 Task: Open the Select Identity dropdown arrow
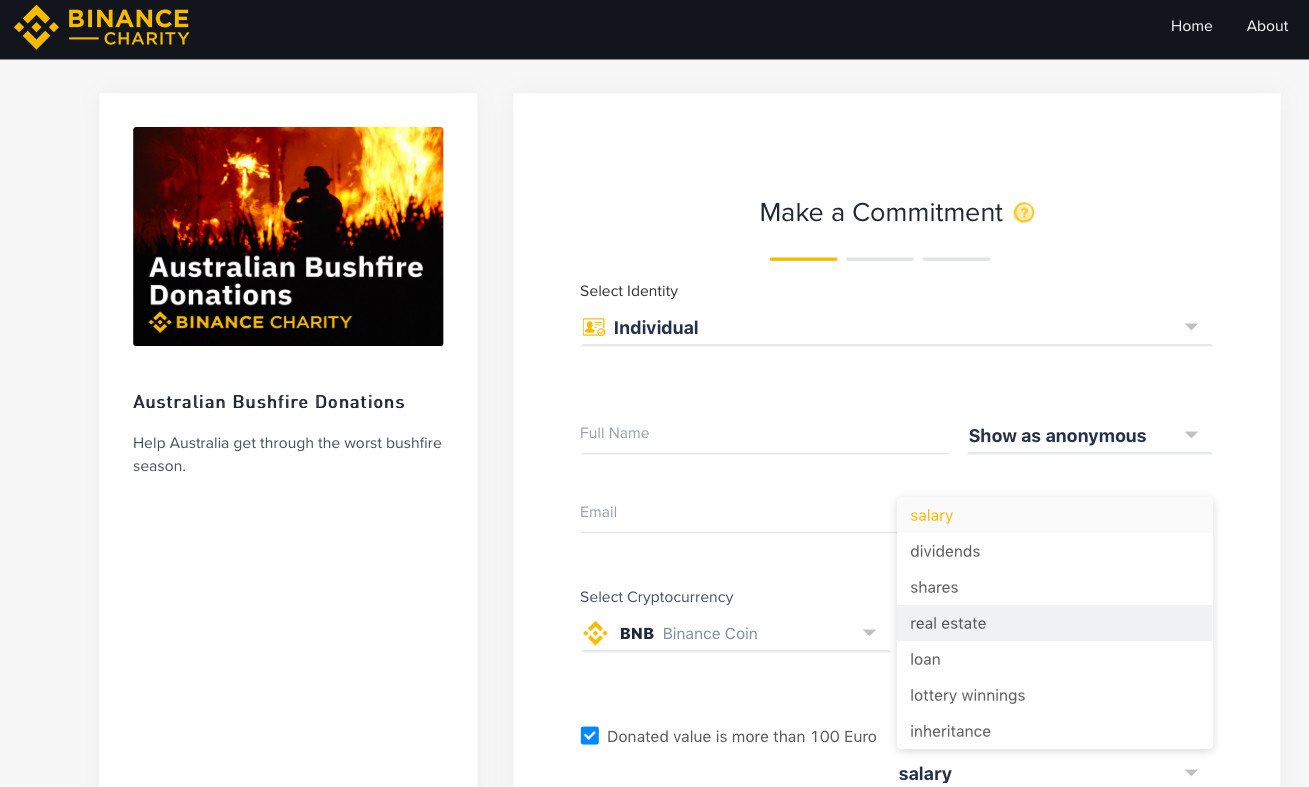(x=1190, y=327)
